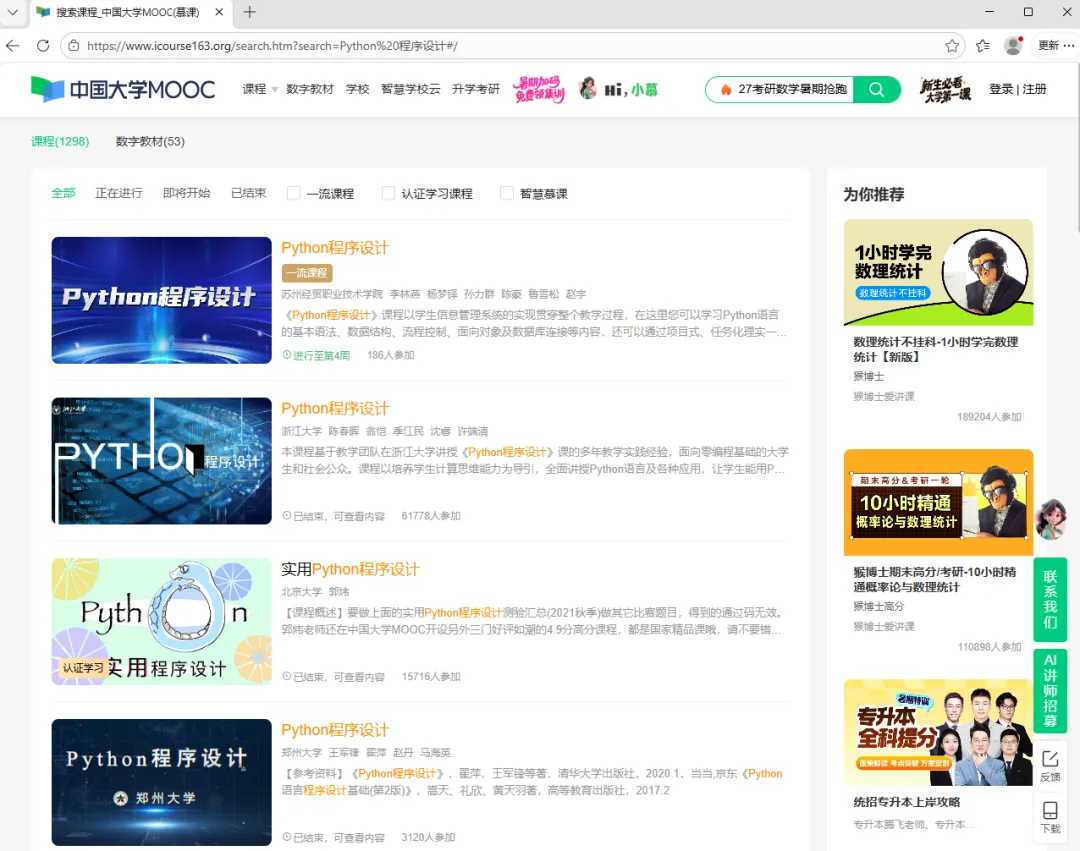
Task: Click 登录 to sign in
Action: click(1001, 90)
